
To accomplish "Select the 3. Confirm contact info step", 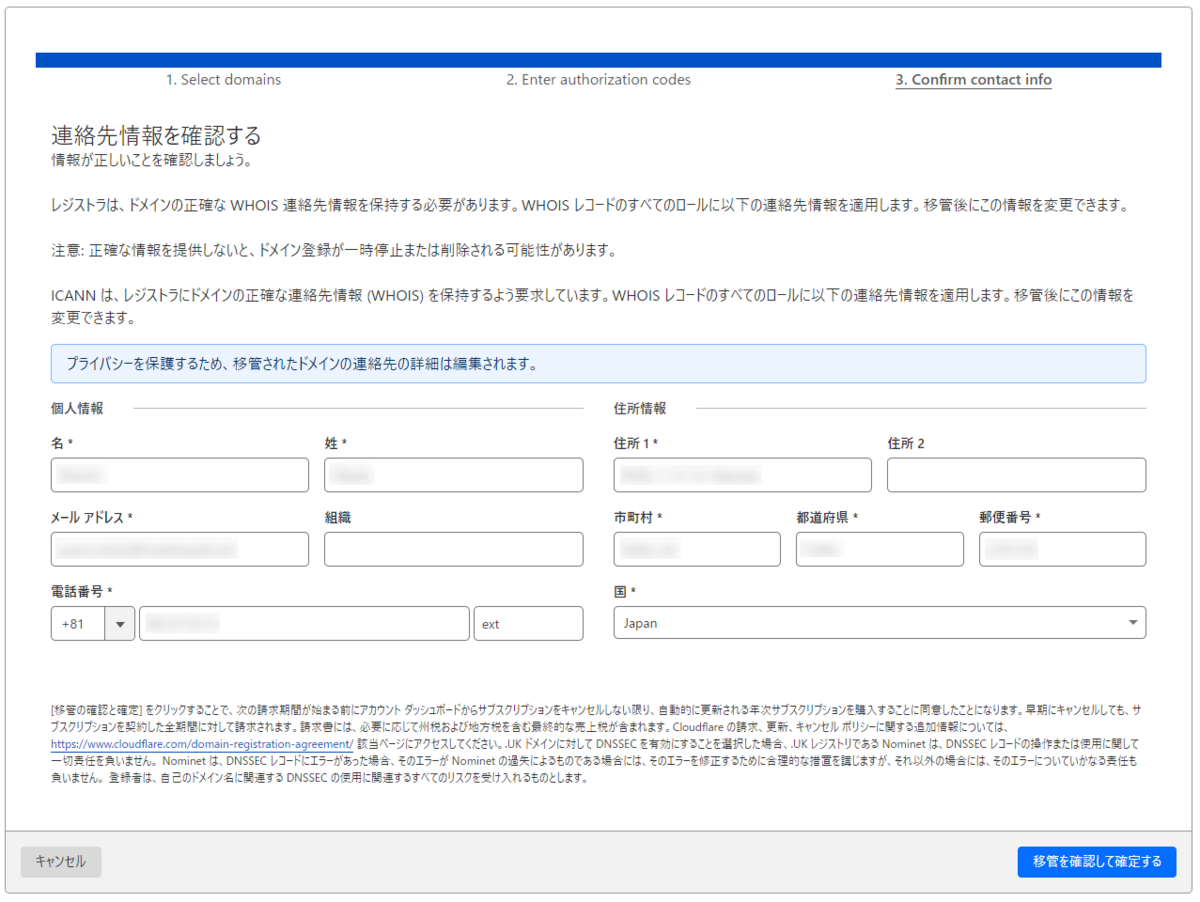I will click(973, 80).
